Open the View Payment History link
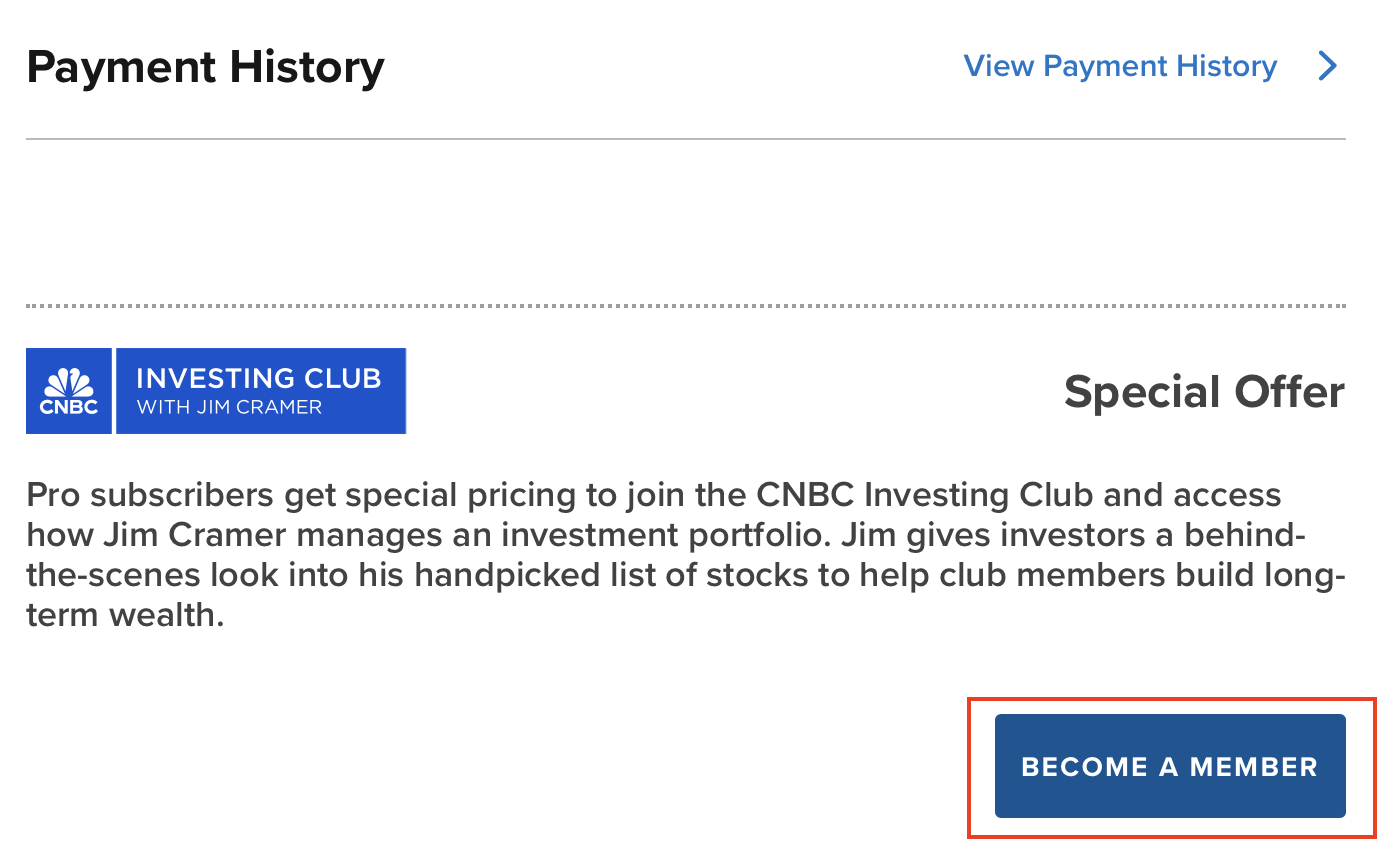 click(1120, 66)
